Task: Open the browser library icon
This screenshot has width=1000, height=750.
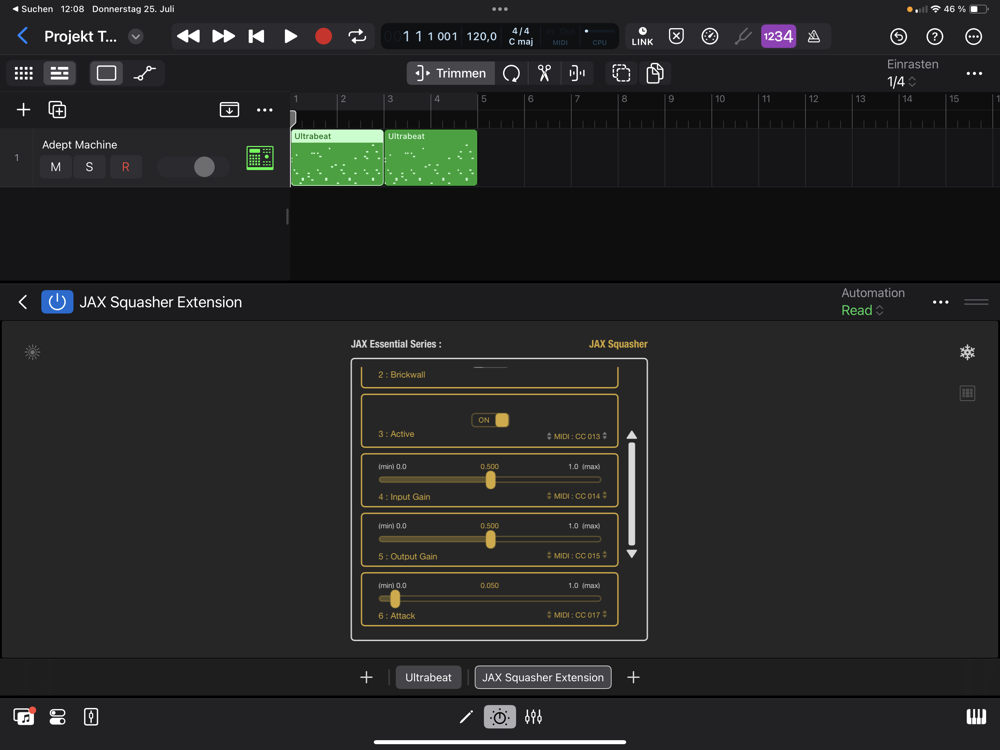Action: coord(24,717)
